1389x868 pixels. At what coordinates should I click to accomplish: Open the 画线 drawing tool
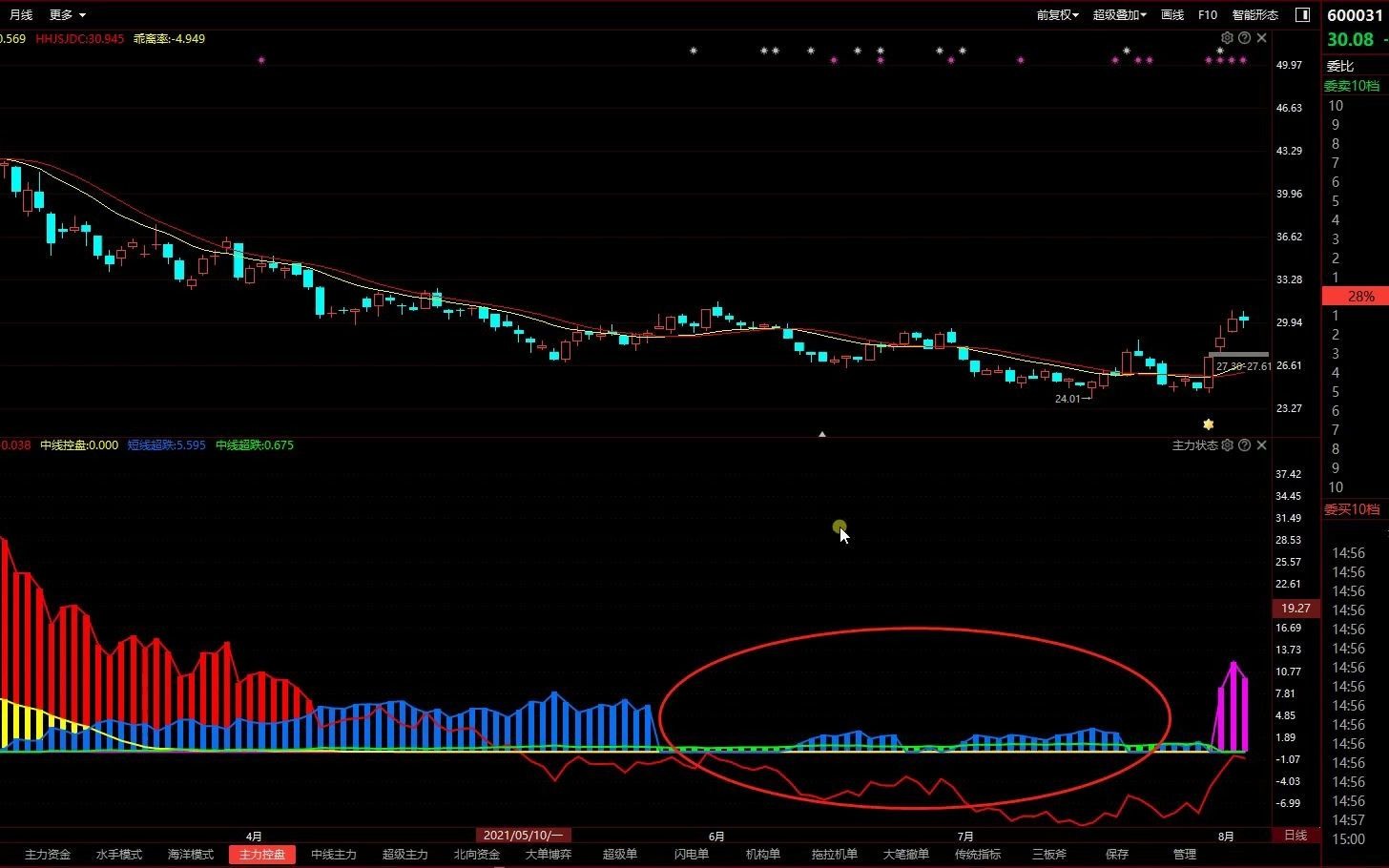1172,14
